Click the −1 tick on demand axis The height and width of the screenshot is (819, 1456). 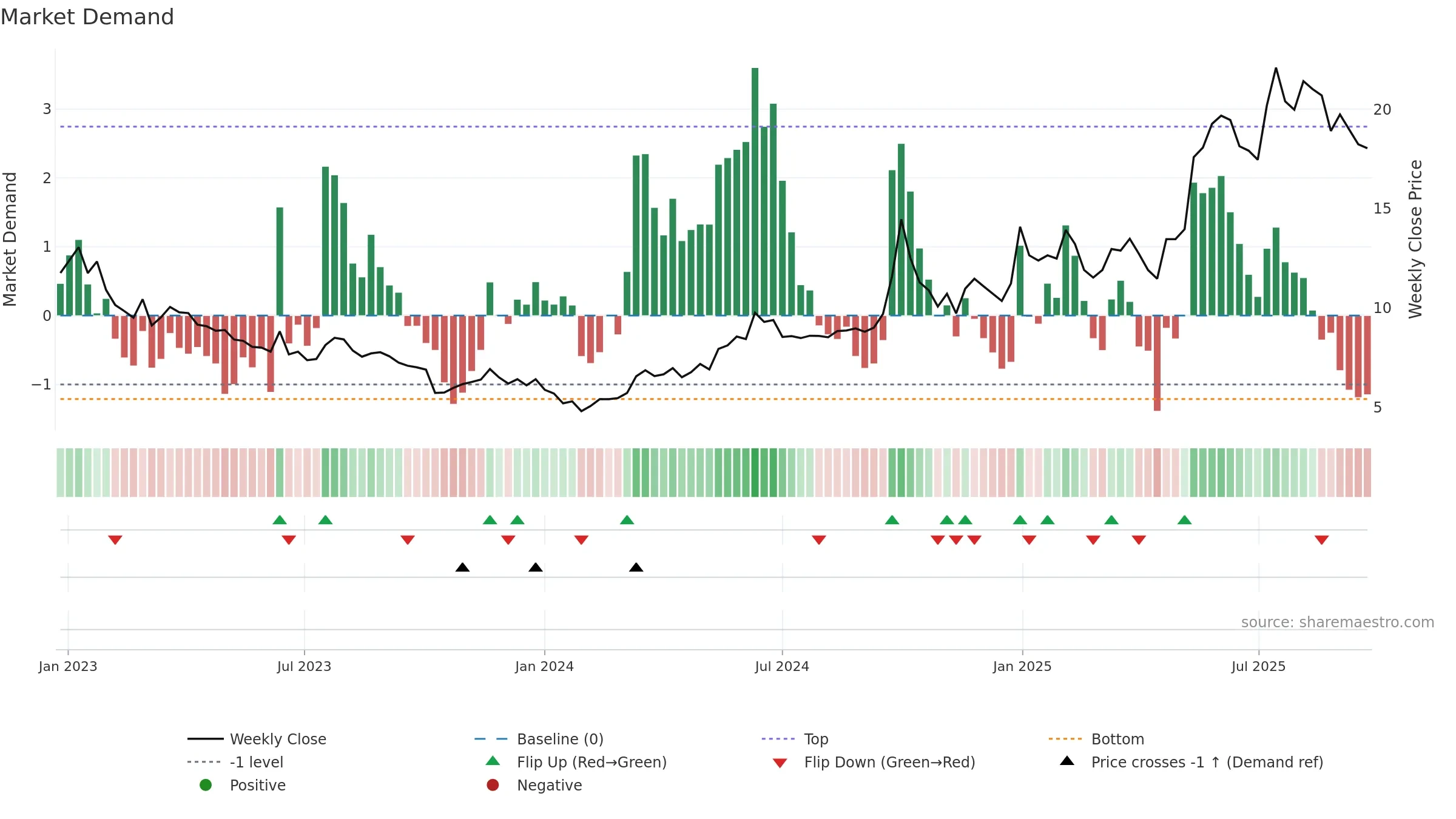pyautogui.click(x=41, y=385)
